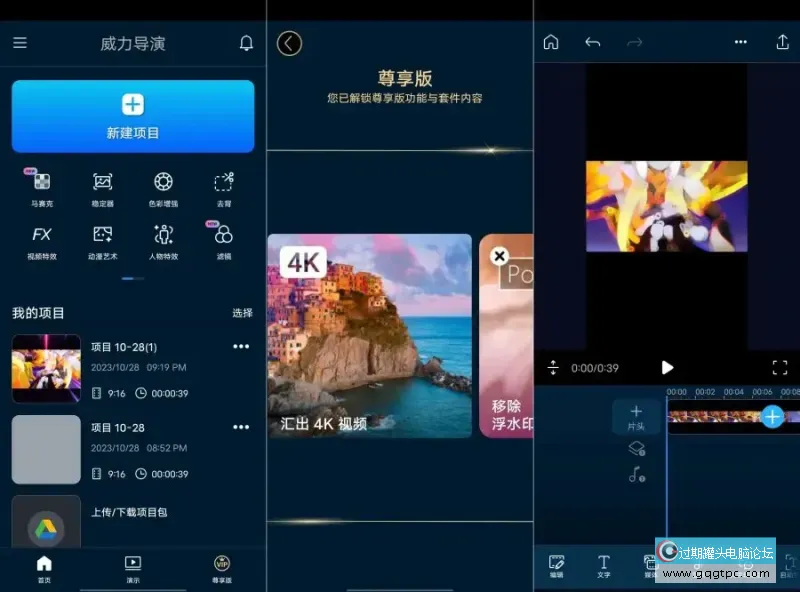Screen dimensions: 800x592
Task: Open the FX 视频特效 video effects
Action: (x=41, y=239)
